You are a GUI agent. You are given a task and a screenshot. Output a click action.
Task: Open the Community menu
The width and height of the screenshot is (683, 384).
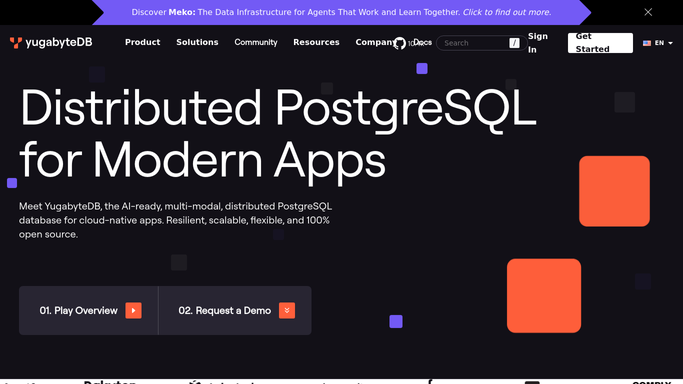click(256, 42)
